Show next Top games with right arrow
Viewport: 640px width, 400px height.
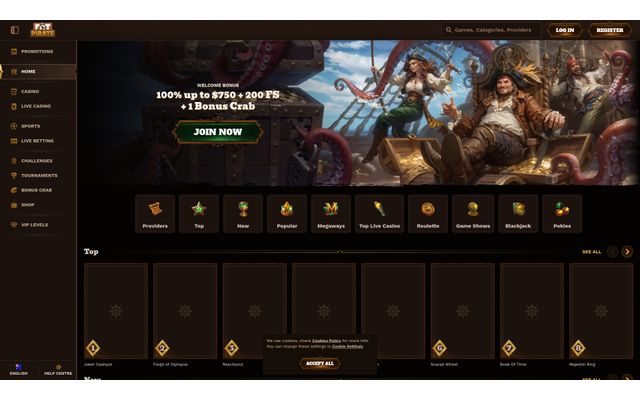(627, 251)
